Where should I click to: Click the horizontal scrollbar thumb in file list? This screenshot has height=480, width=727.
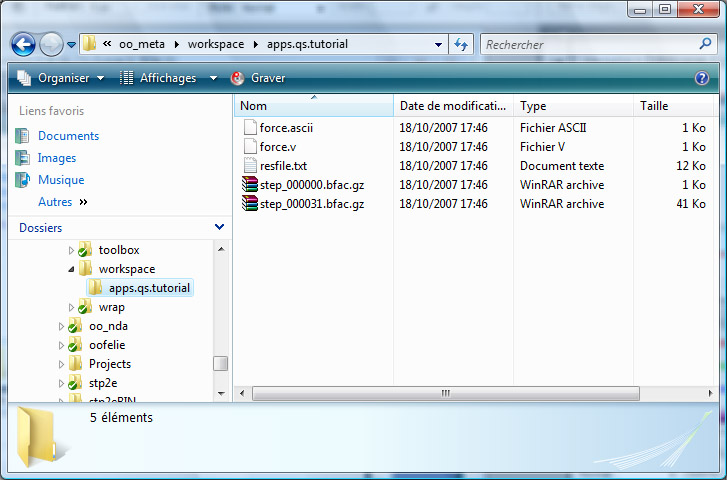tap(446, 393)
